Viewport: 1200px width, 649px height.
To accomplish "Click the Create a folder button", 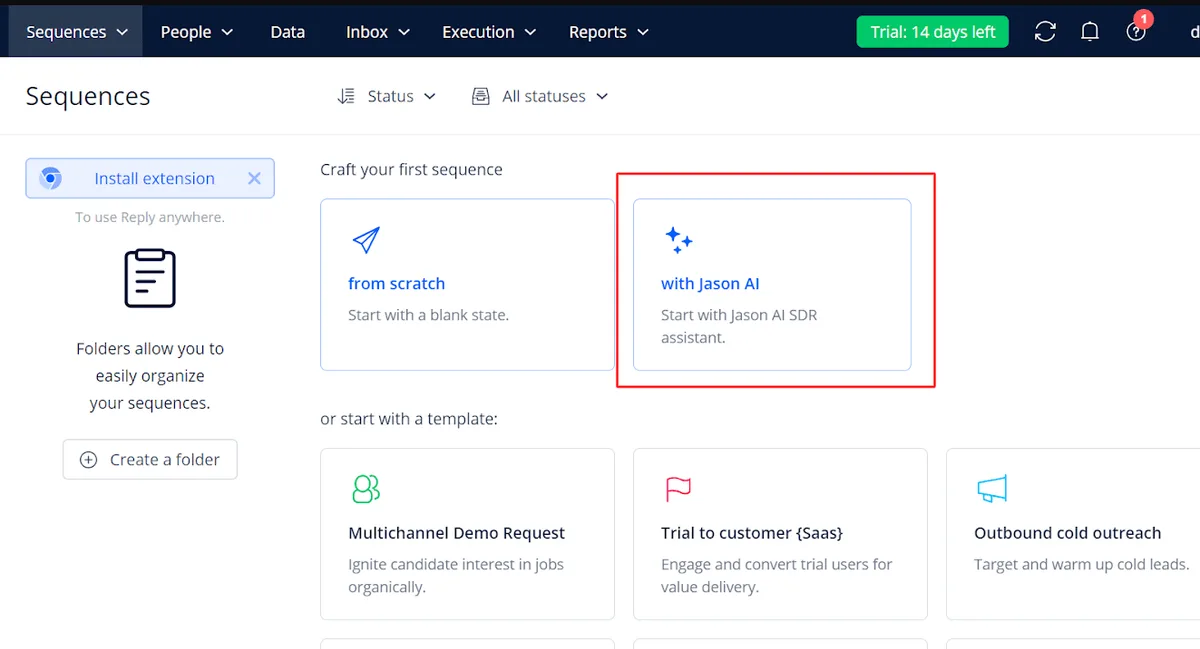I will [149, 459].
